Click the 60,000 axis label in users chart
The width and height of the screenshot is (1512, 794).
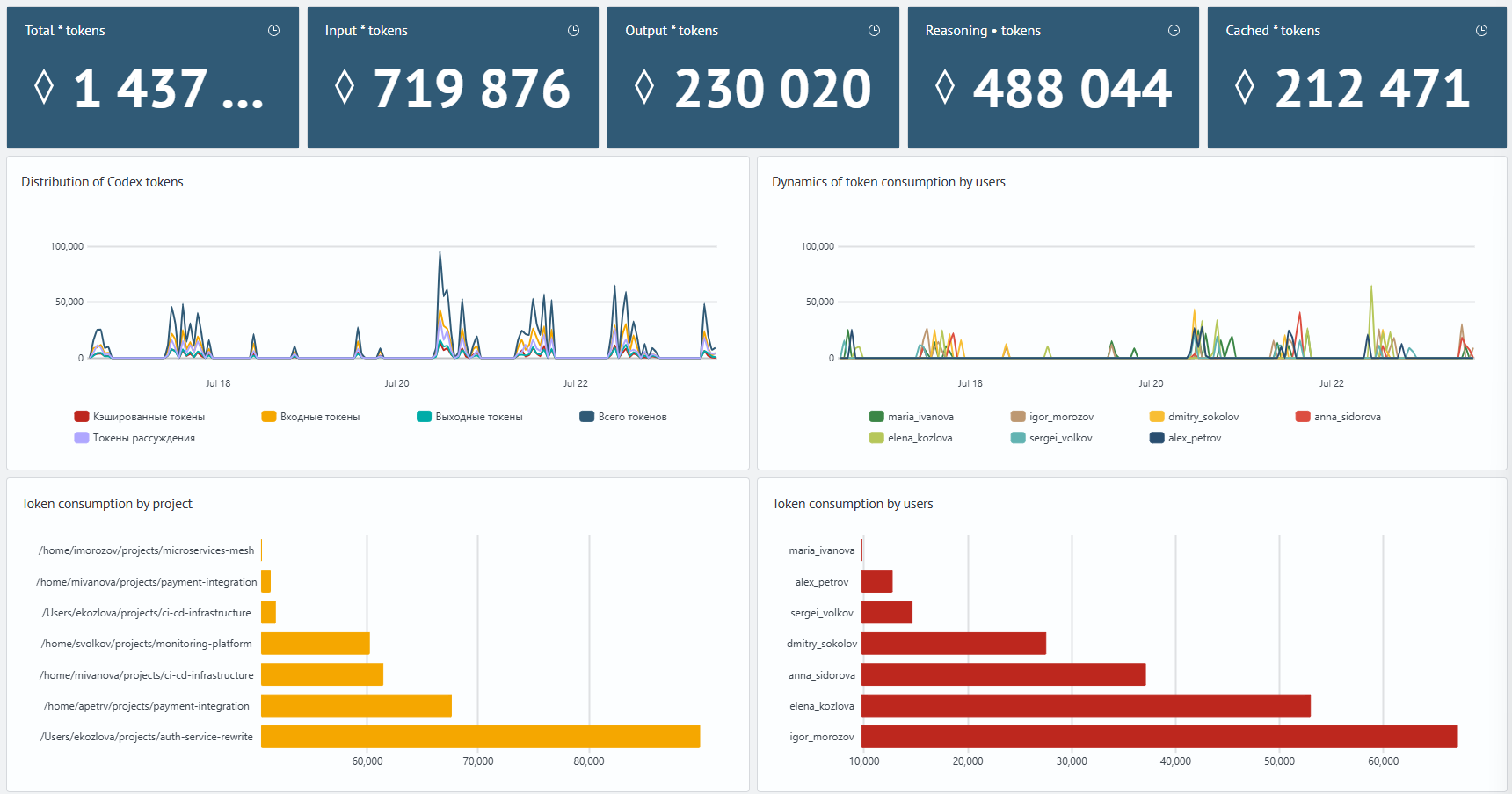[x=1384, y=761]
